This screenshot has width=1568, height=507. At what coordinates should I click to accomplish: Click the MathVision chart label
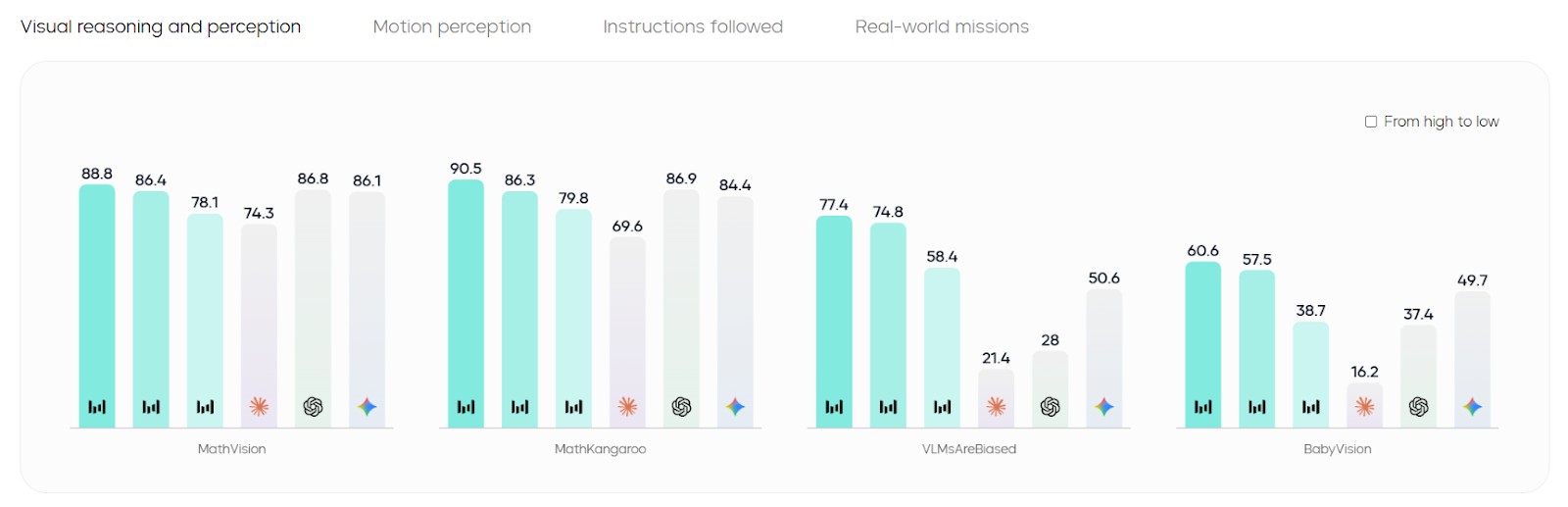point(231,449)
